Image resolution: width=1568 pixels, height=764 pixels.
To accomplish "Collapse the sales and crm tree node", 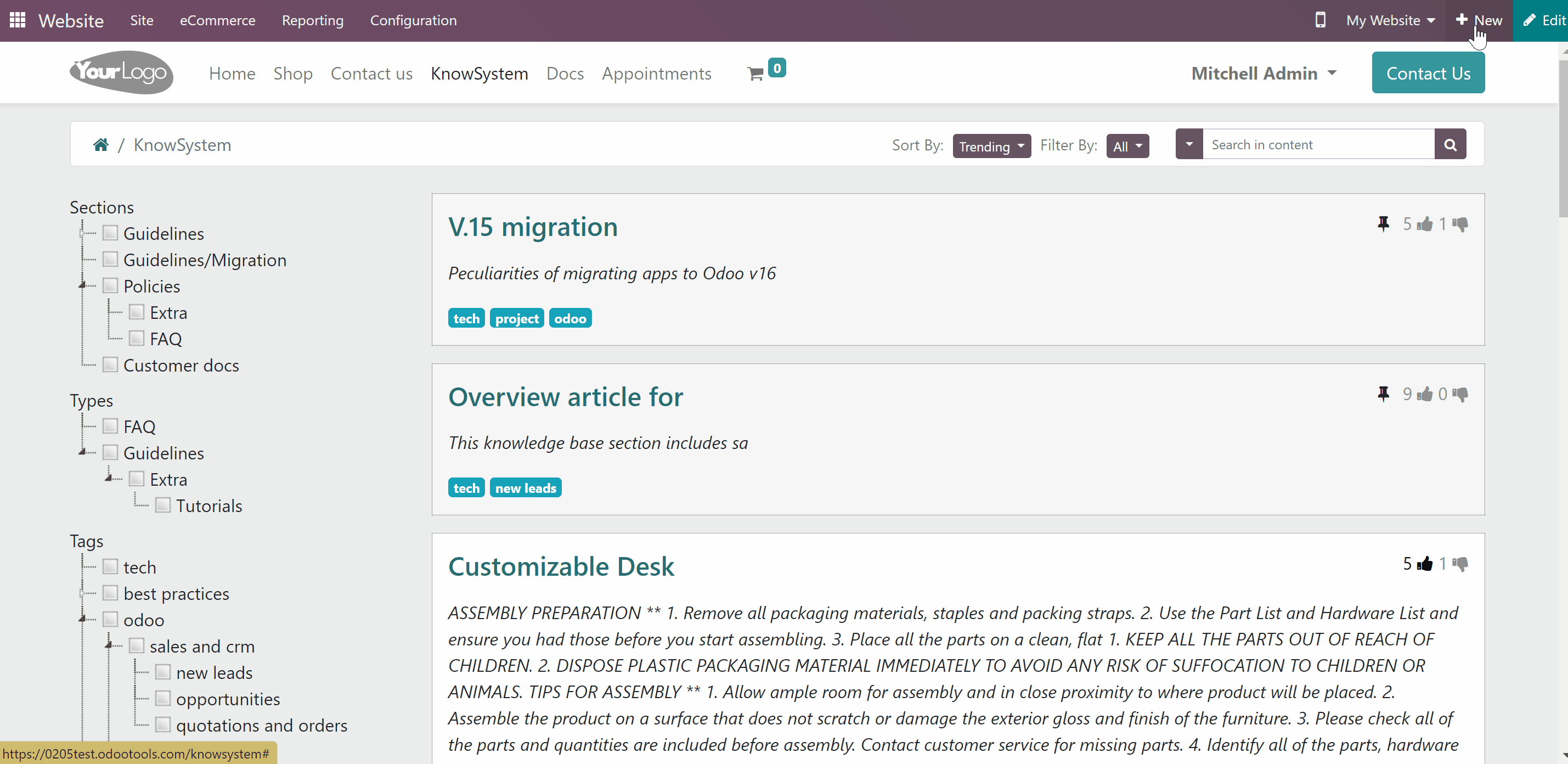I will [x=108, y=645].
